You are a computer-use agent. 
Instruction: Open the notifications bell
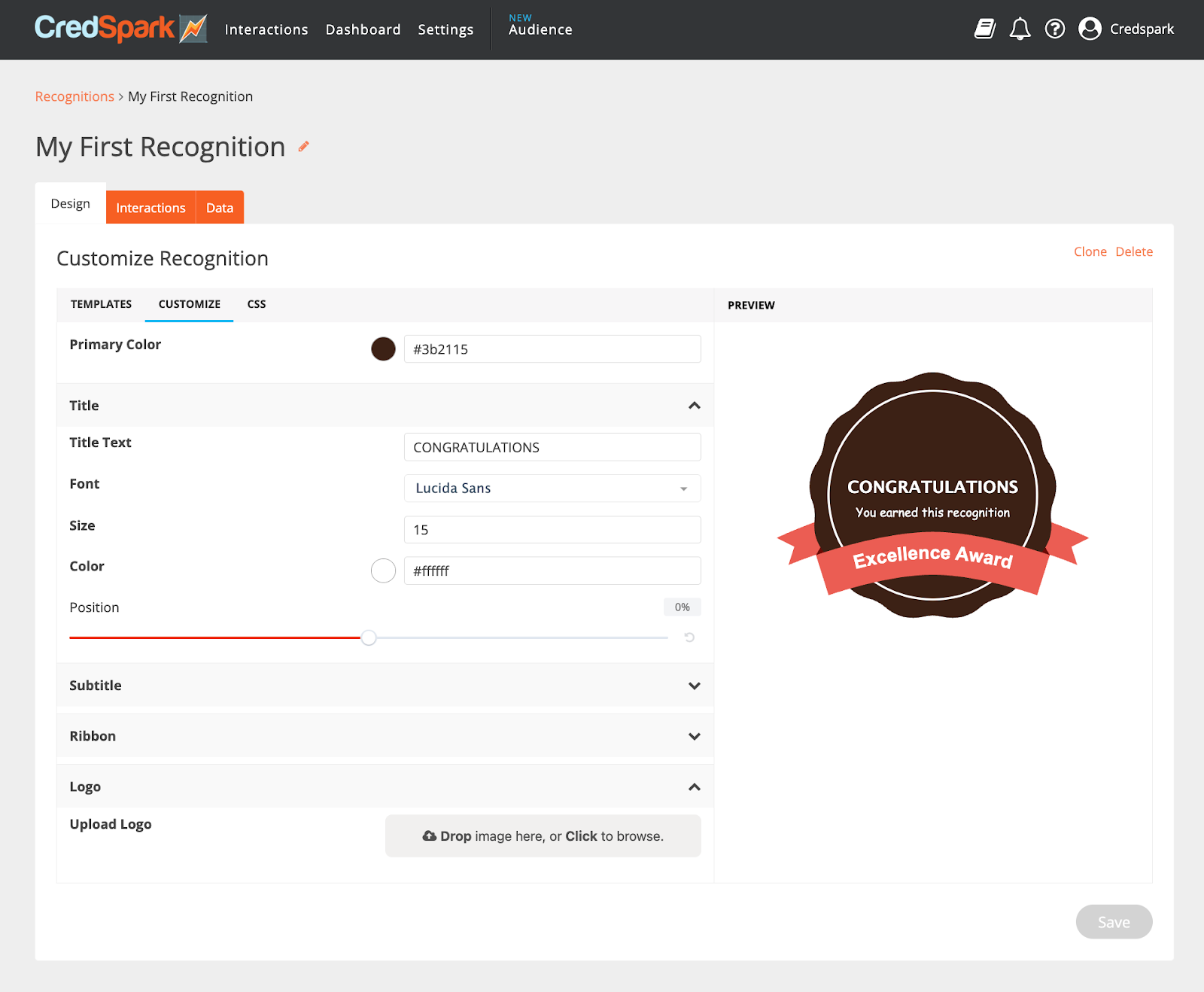pos(1020,29)
